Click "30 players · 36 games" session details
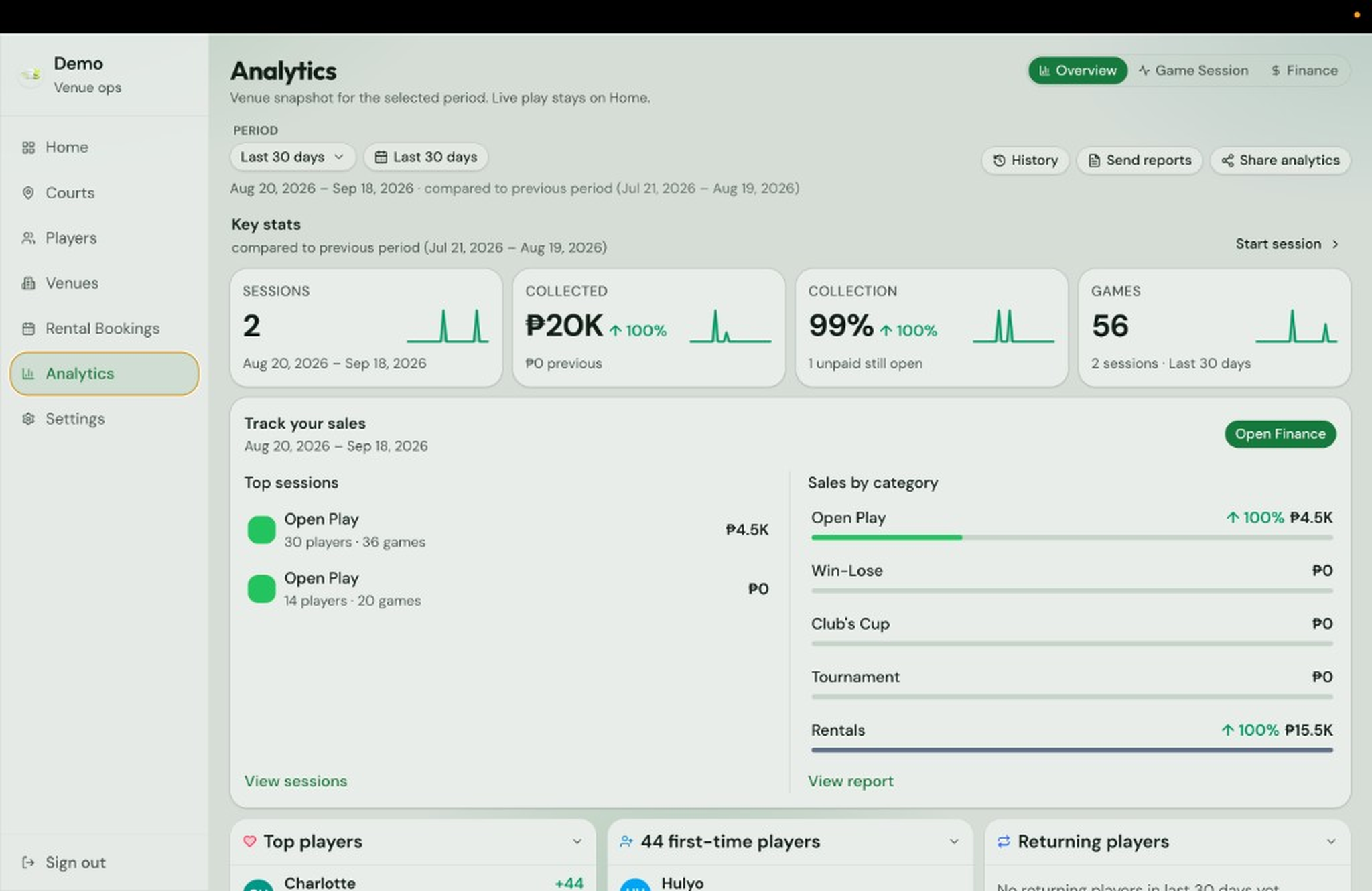Screen dimensions: 1372x891 coord(354,542)
